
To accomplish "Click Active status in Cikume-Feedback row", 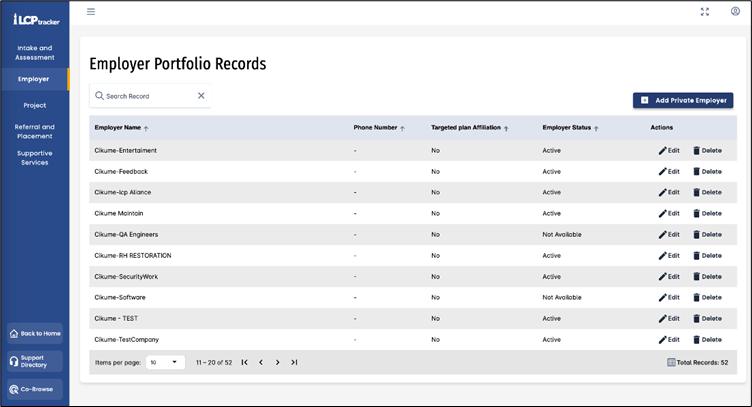I will tap(552, 172).
